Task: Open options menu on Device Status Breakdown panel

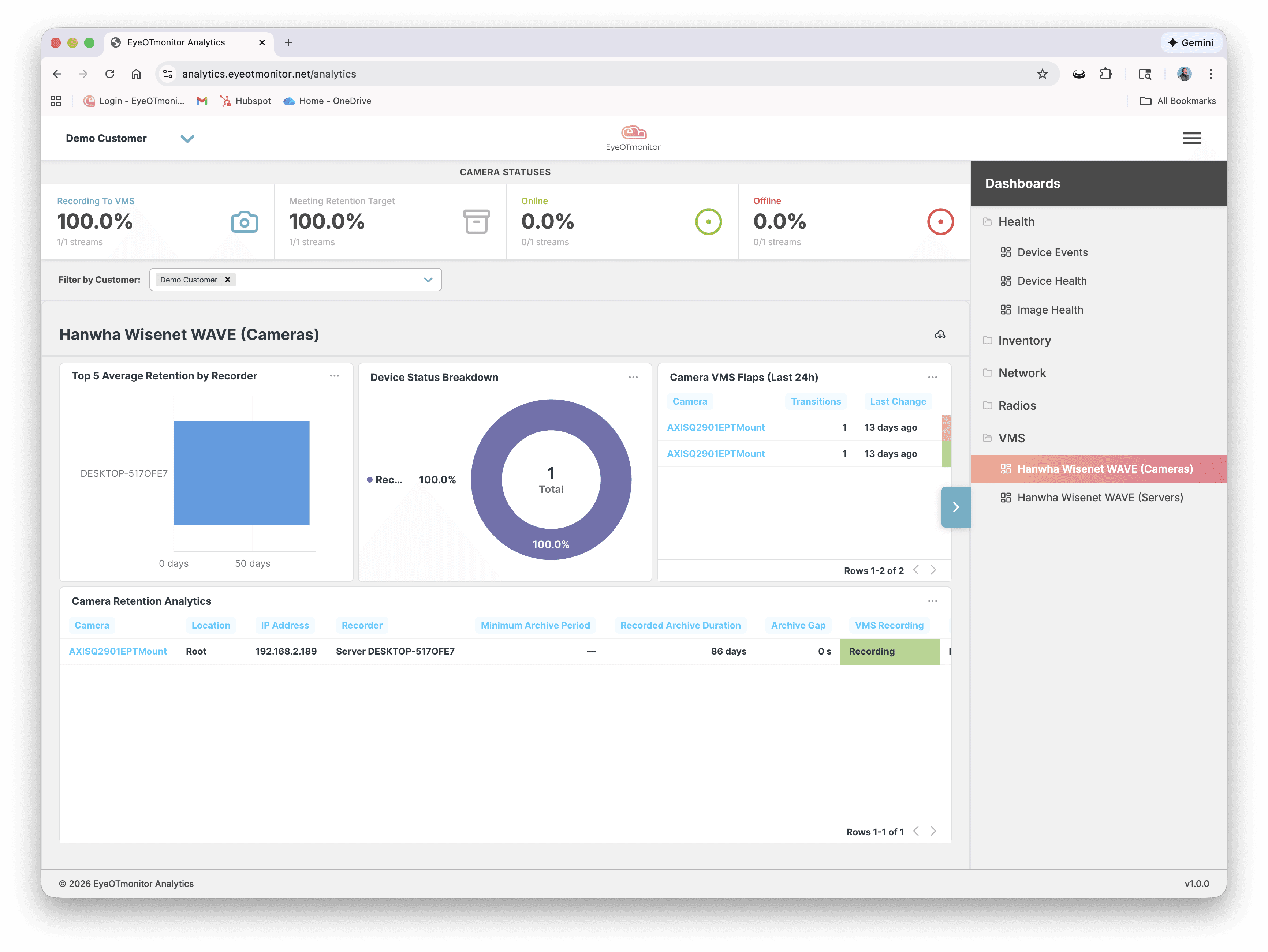Action: point(633,377)
